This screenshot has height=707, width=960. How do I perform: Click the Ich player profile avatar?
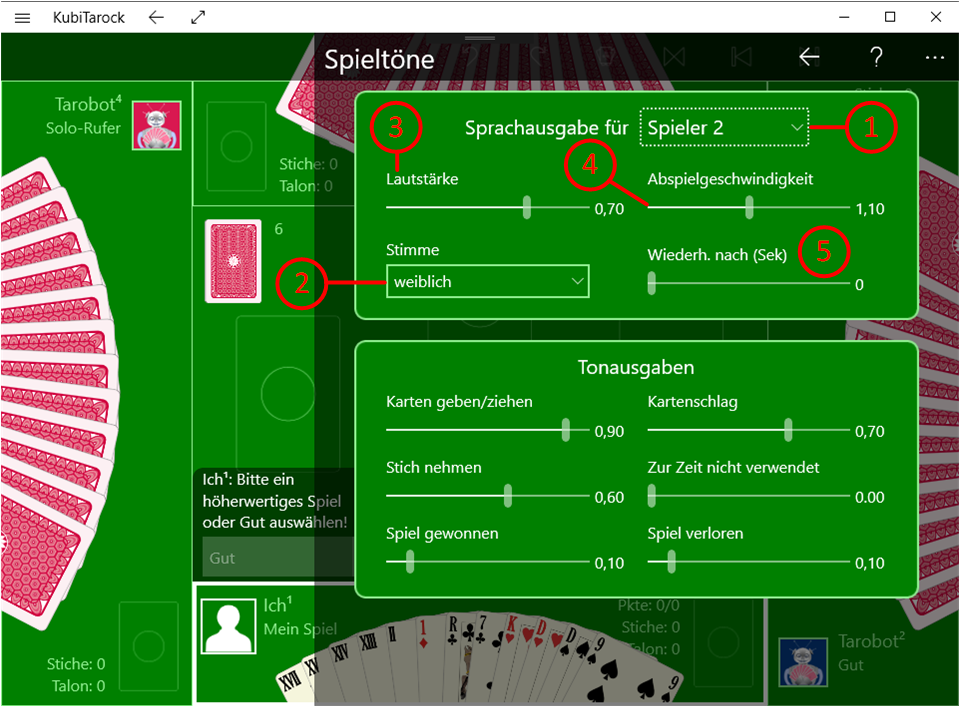[x=227, y=625]
